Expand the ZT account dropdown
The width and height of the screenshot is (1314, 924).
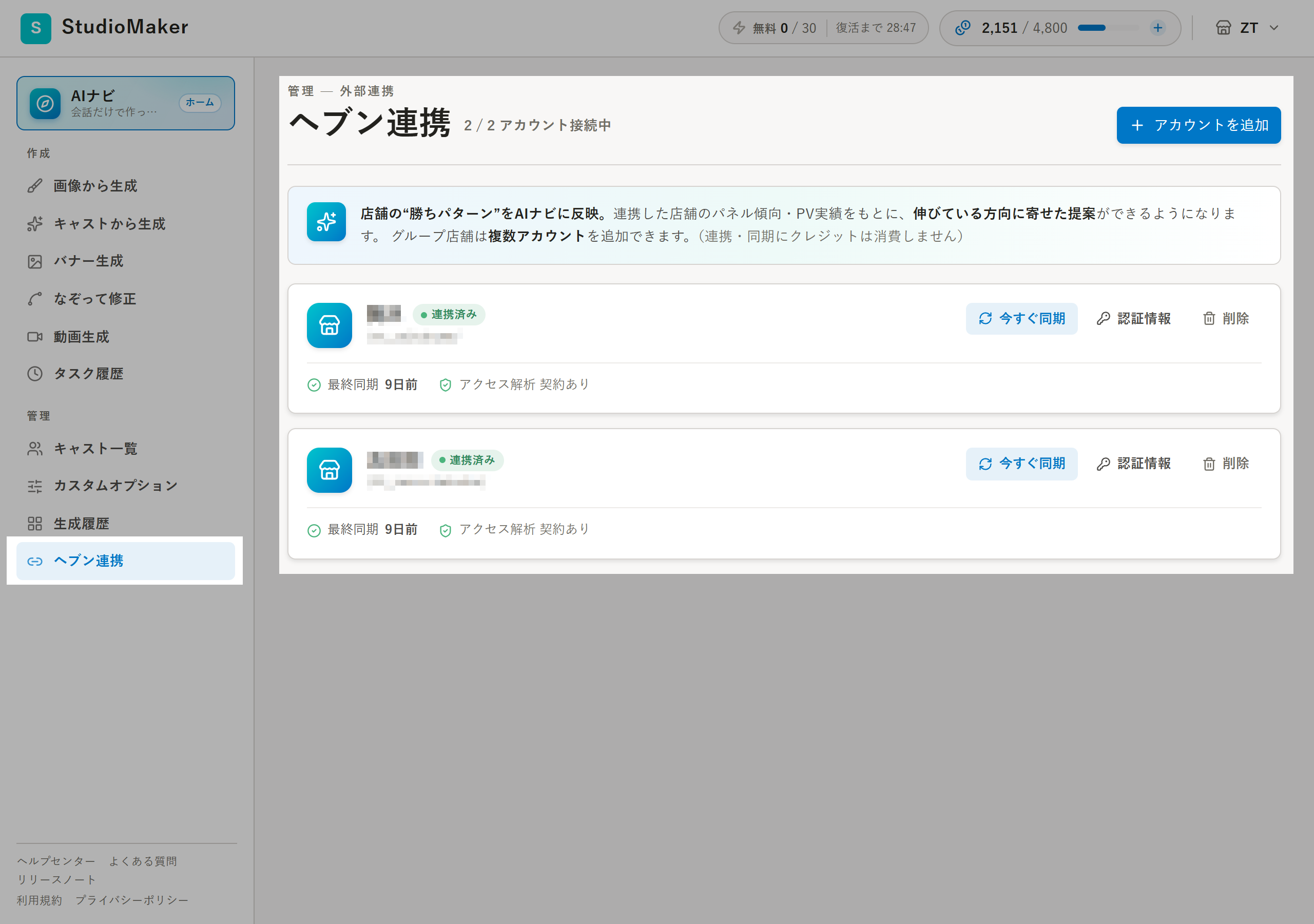[x=1247, y=28]
